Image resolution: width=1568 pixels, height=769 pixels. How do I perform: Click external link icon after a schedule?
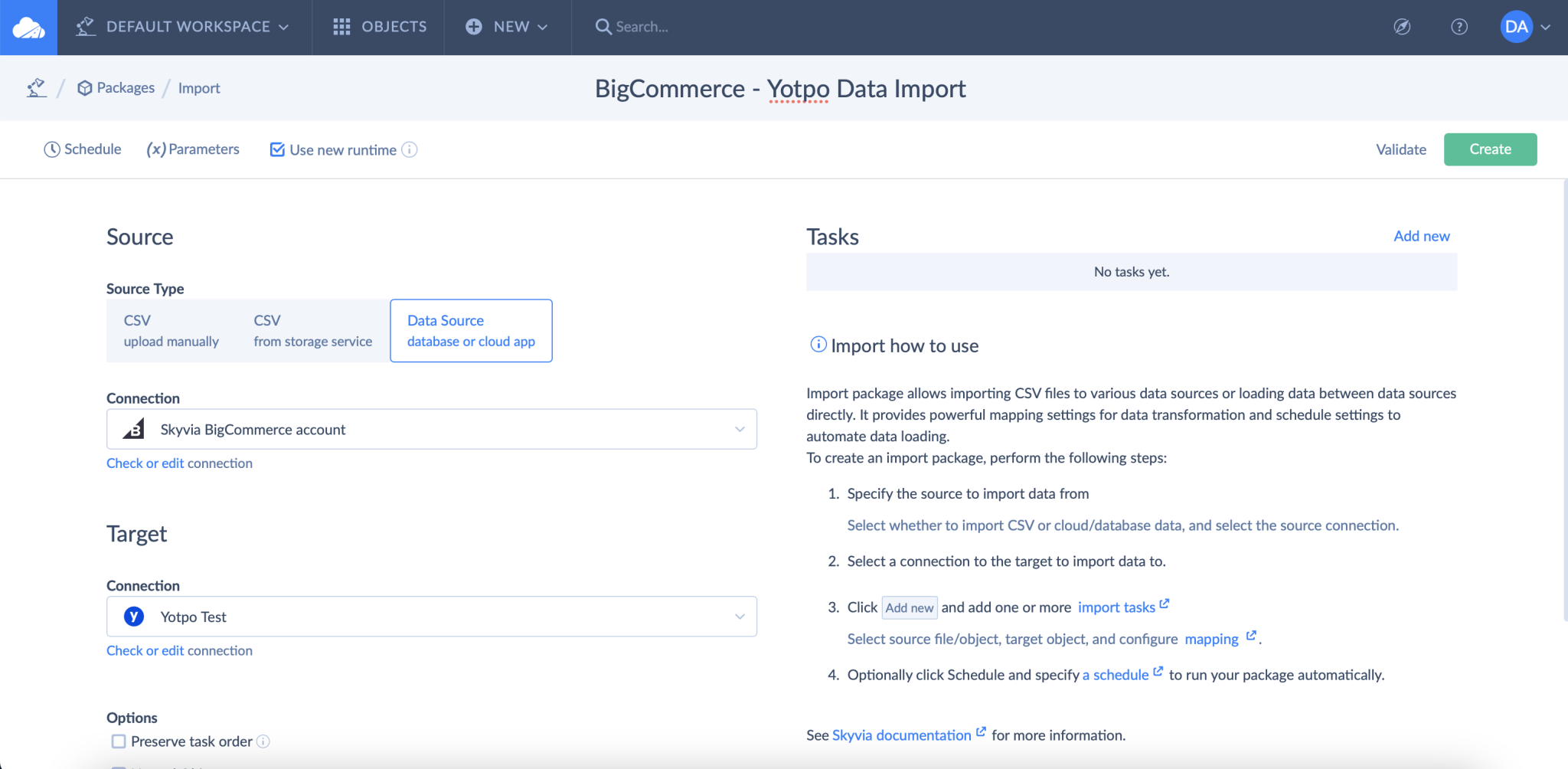(x=1158, y=671)
